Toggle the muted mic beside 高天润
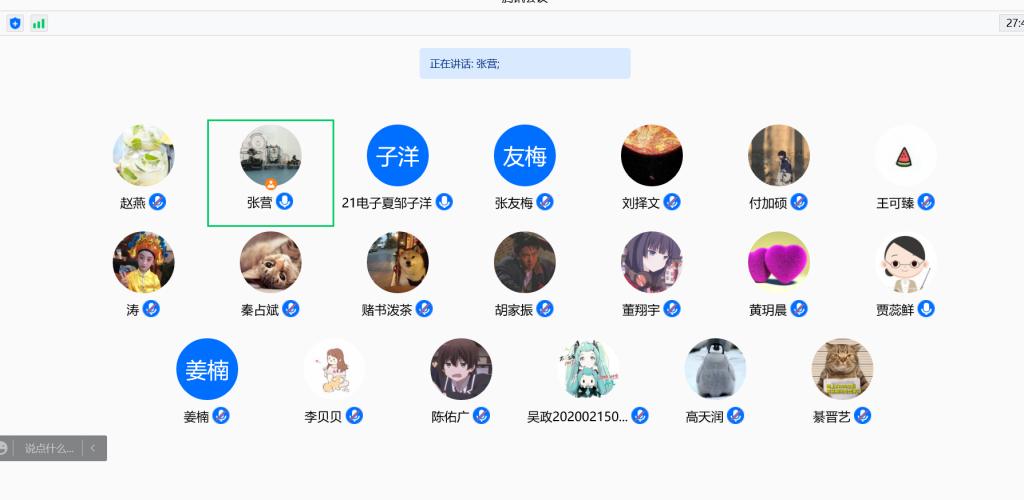Screen dimensions: 1024x500 point(735,416)
